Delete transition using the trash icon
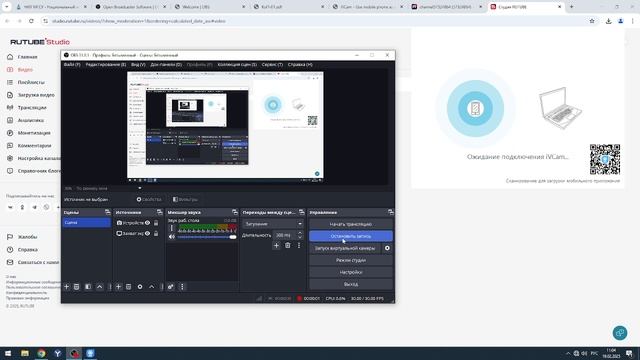Image resolution: width=640 pixels, height=360 pixels. coord(288,245)
